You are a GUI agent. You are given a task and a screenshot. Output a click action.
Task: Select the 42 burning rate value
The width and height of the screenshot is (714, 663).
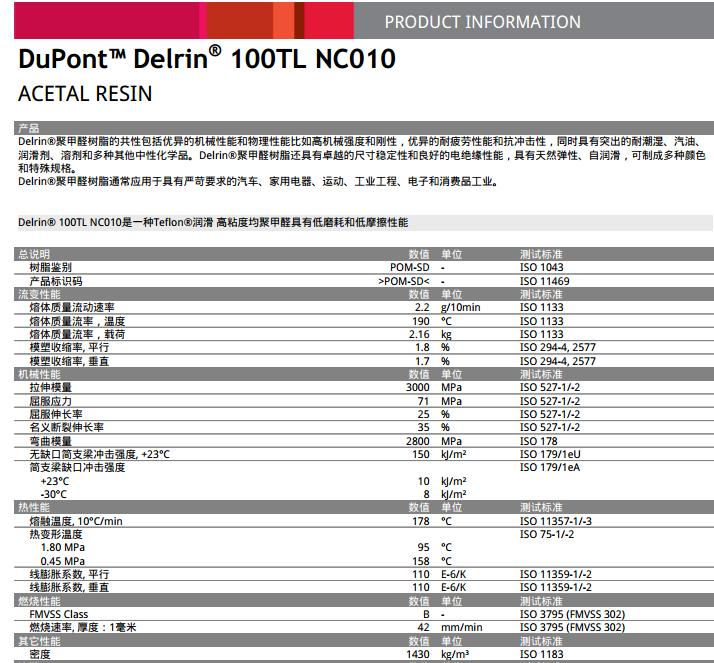(x=423, y=627)
